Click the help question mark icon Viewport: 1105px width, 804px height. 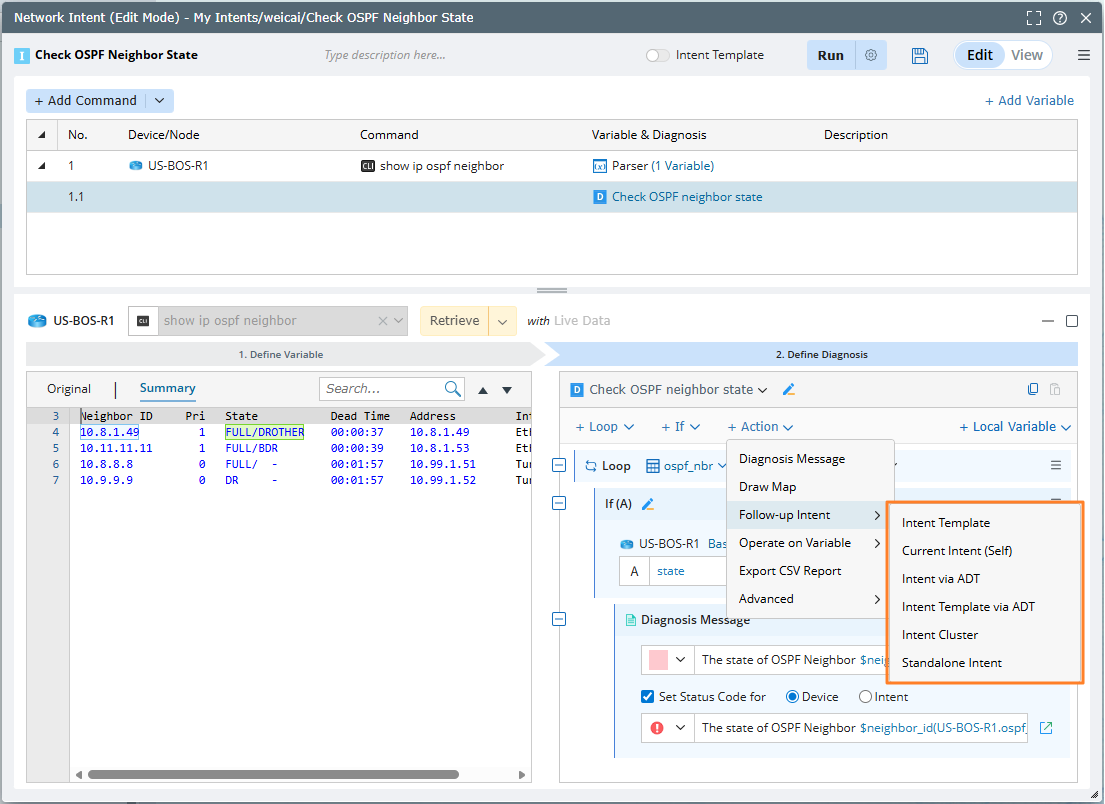(1060, 18)
